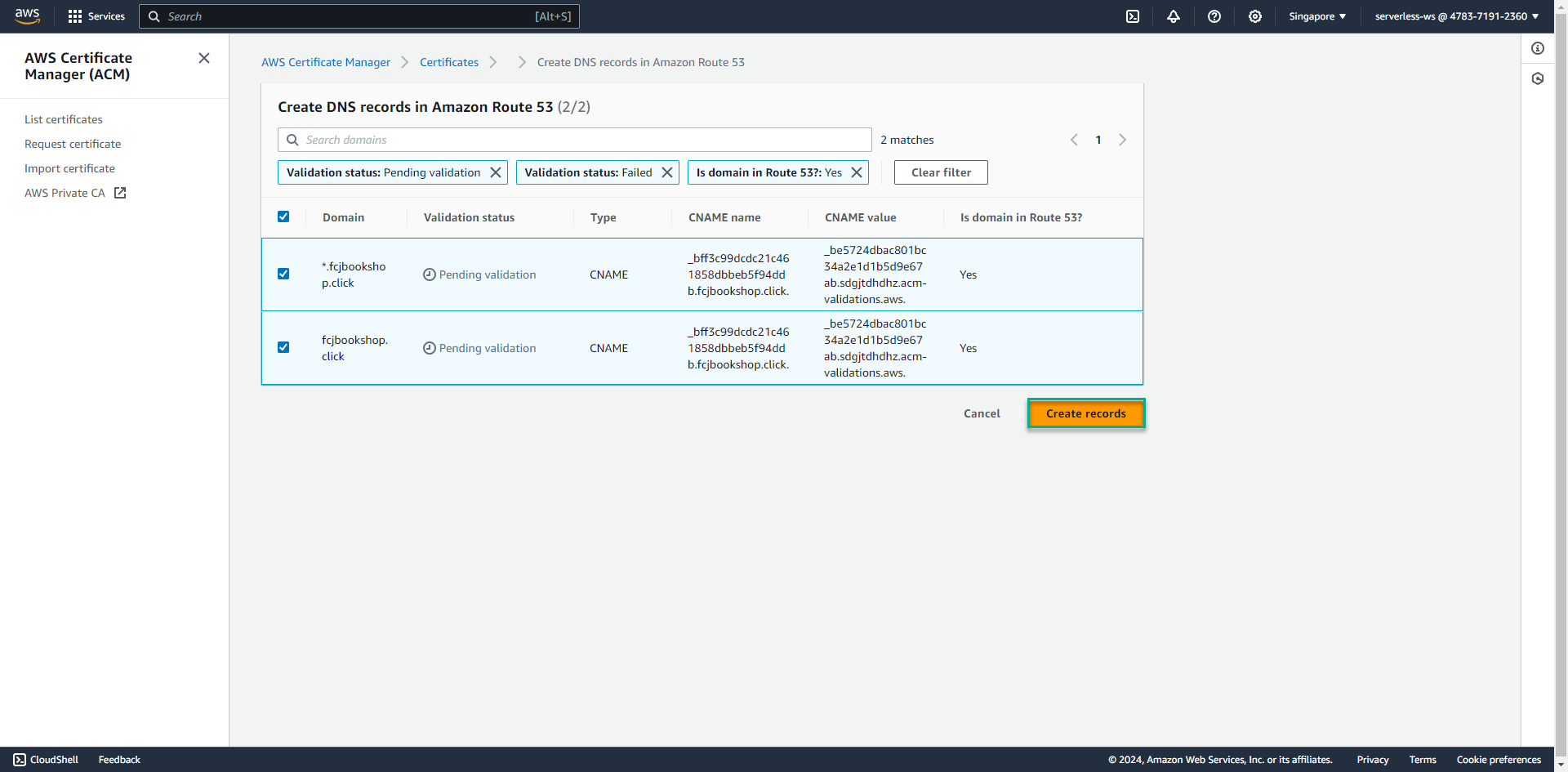Open the Services grid menu
Screen dimensions: 1568x772
96,16
